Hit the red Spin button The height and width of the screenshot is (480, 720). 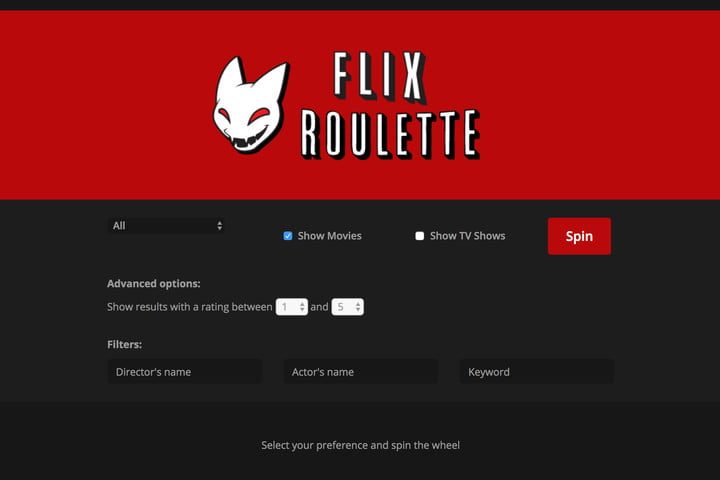tap(579, 236)
